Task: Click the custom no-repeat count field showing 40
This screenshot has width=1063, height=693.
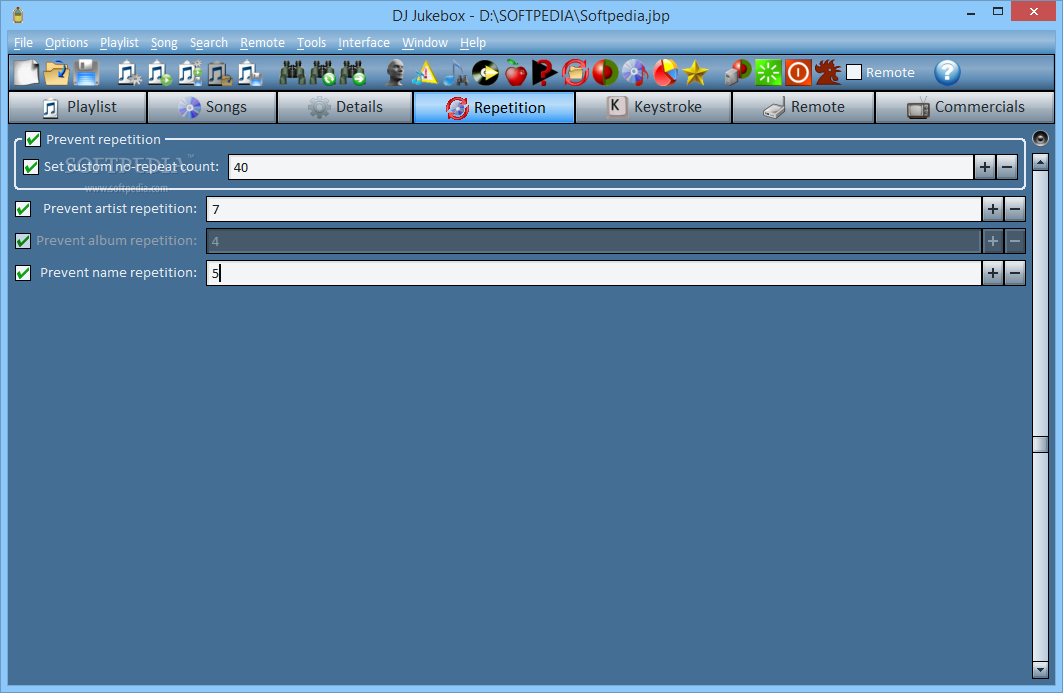Action: pyautogui.click(x=601, y=167)
